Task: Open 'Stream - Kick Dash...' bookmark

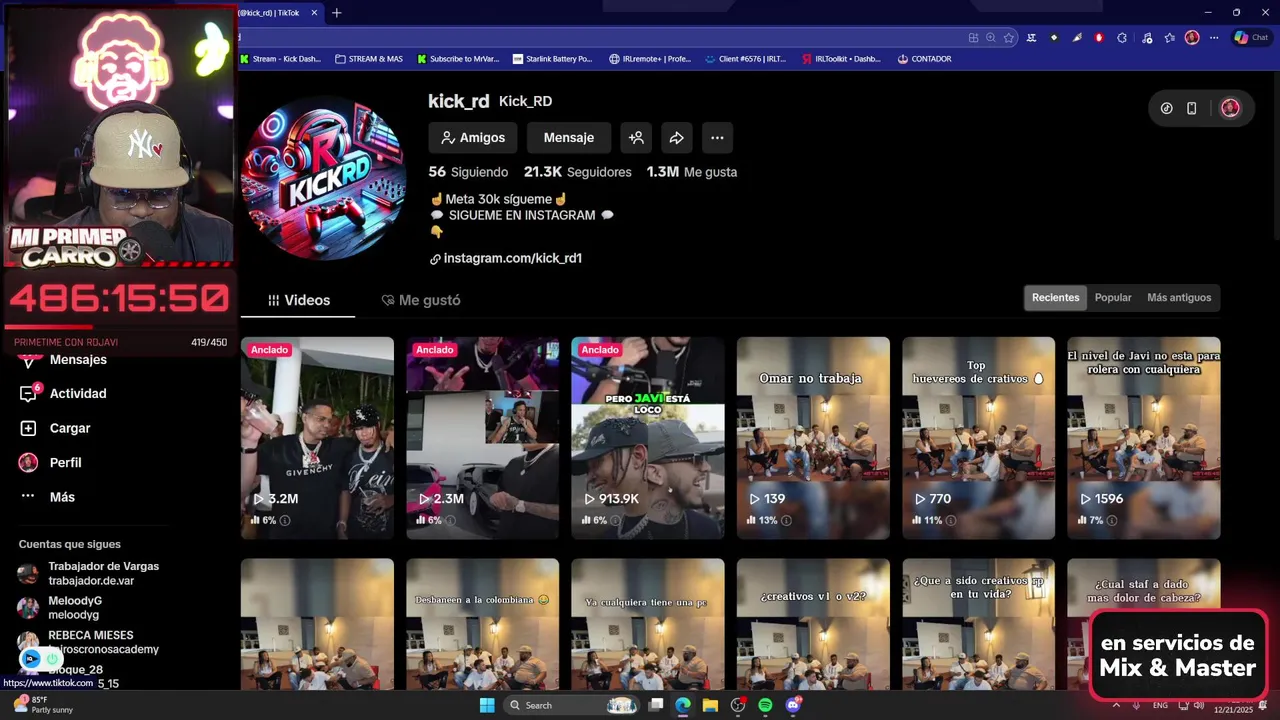Action: pos(280,59)
